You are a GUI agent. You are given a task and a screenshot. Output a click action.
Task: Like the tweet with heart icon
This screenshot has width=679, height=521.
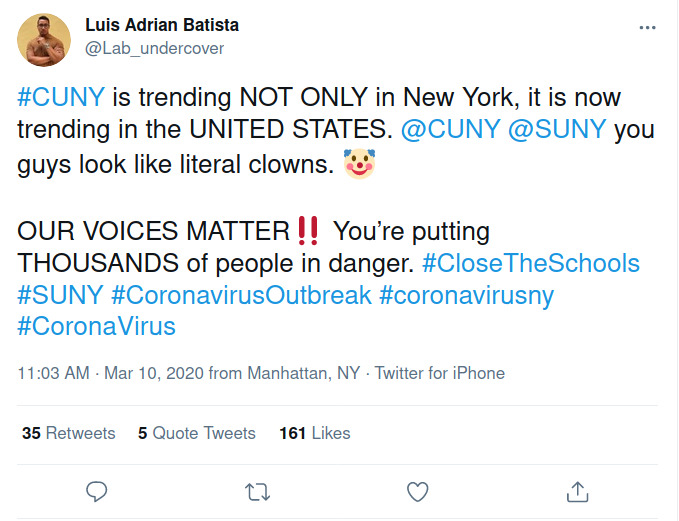pos(418,491)
